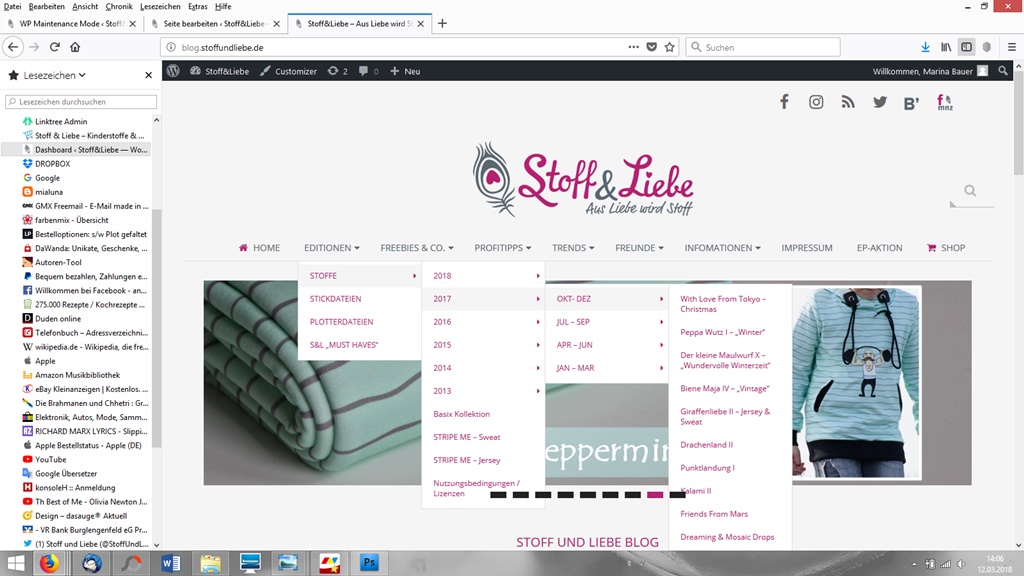
Task: Select the pink active slider indicator
Action: tap(655, 495)
